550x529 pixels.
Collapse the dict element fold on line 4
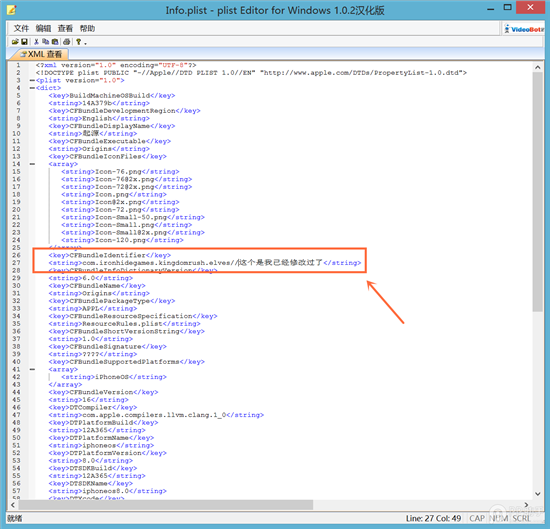tap(32, 88)
